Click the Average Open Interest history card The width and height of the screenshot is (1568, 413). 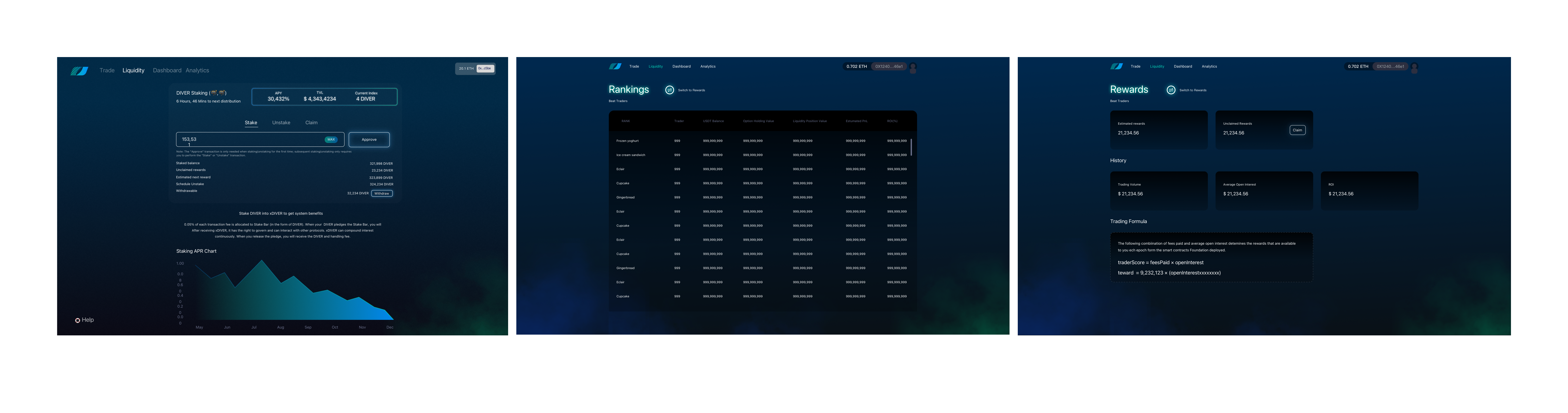point(1264,191)
